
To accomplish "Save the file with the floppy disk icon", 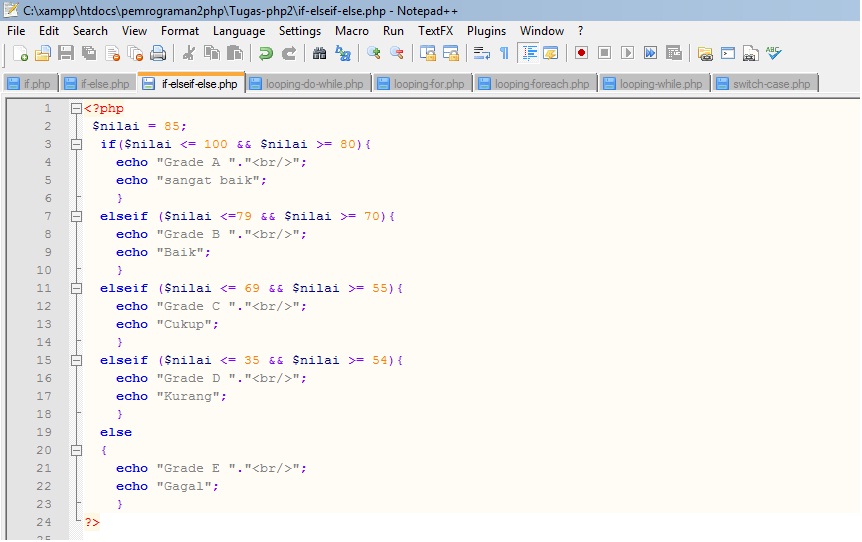I will click(66, 53).
